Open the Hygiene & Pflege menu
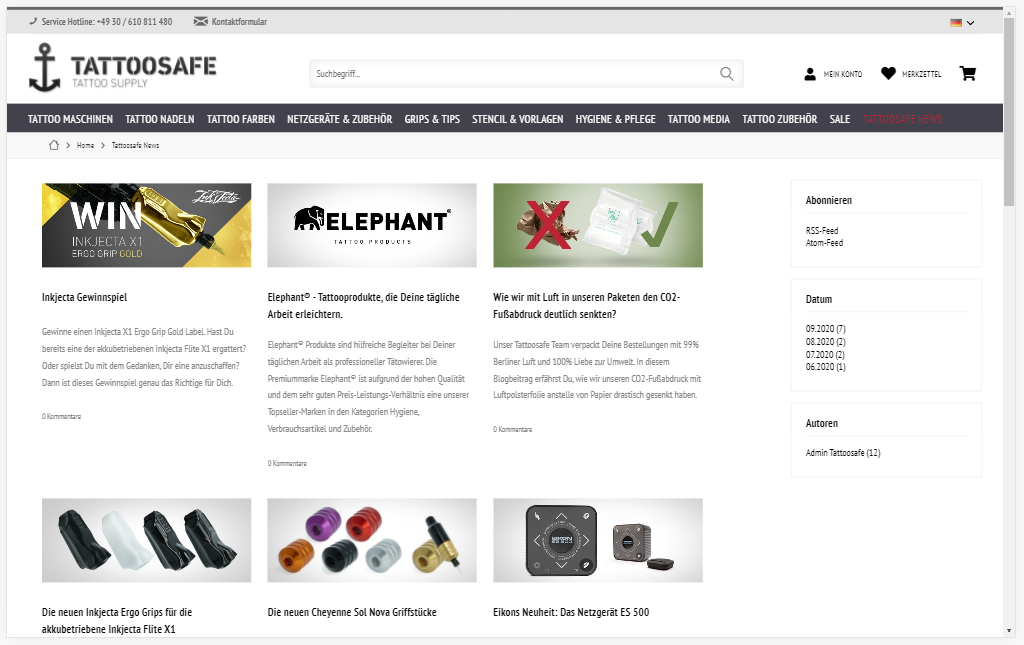Viewport: 1024px width, 645px height. 615,119
